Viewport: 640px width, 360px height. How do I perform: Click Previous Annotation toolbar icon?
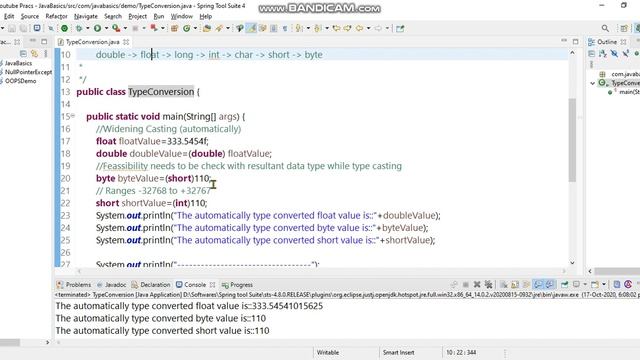tap(318, 28)
